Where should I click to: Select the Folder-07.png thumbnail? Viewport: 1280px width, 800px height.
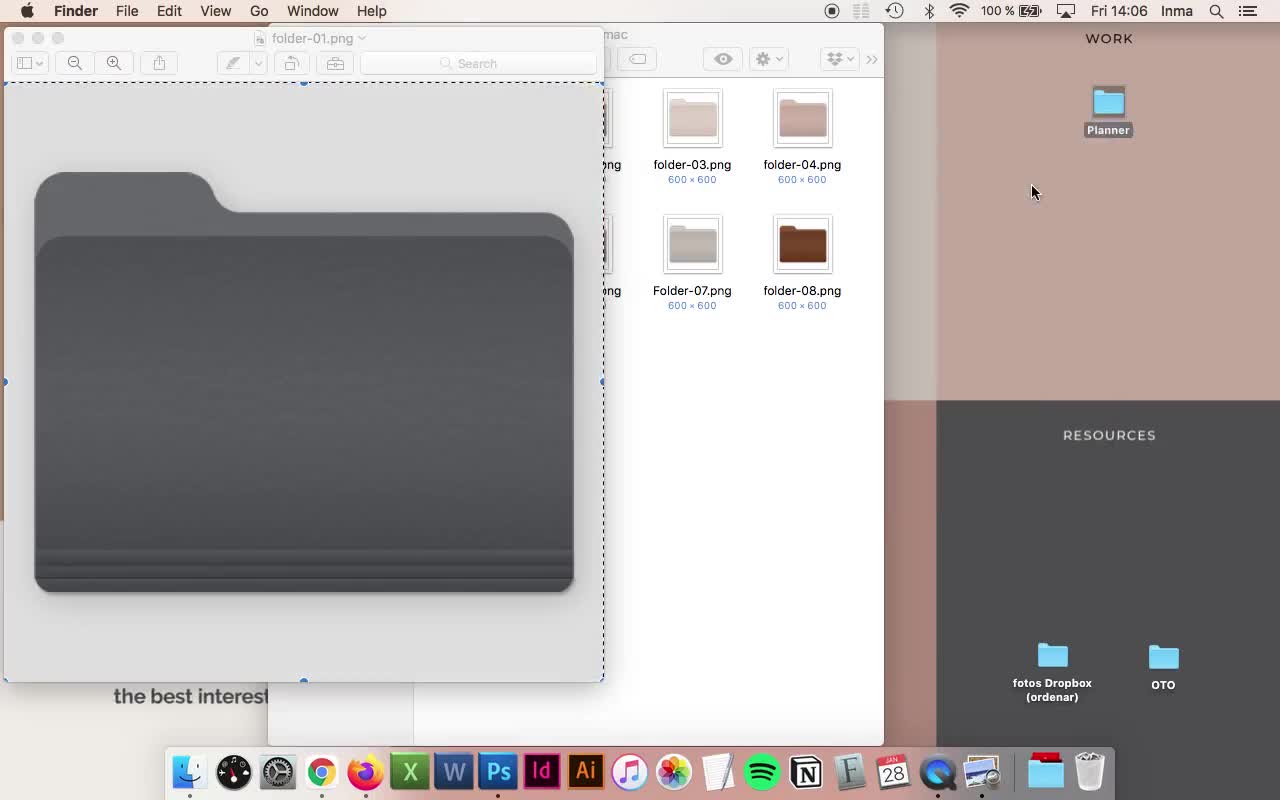(x=692, y=244)
